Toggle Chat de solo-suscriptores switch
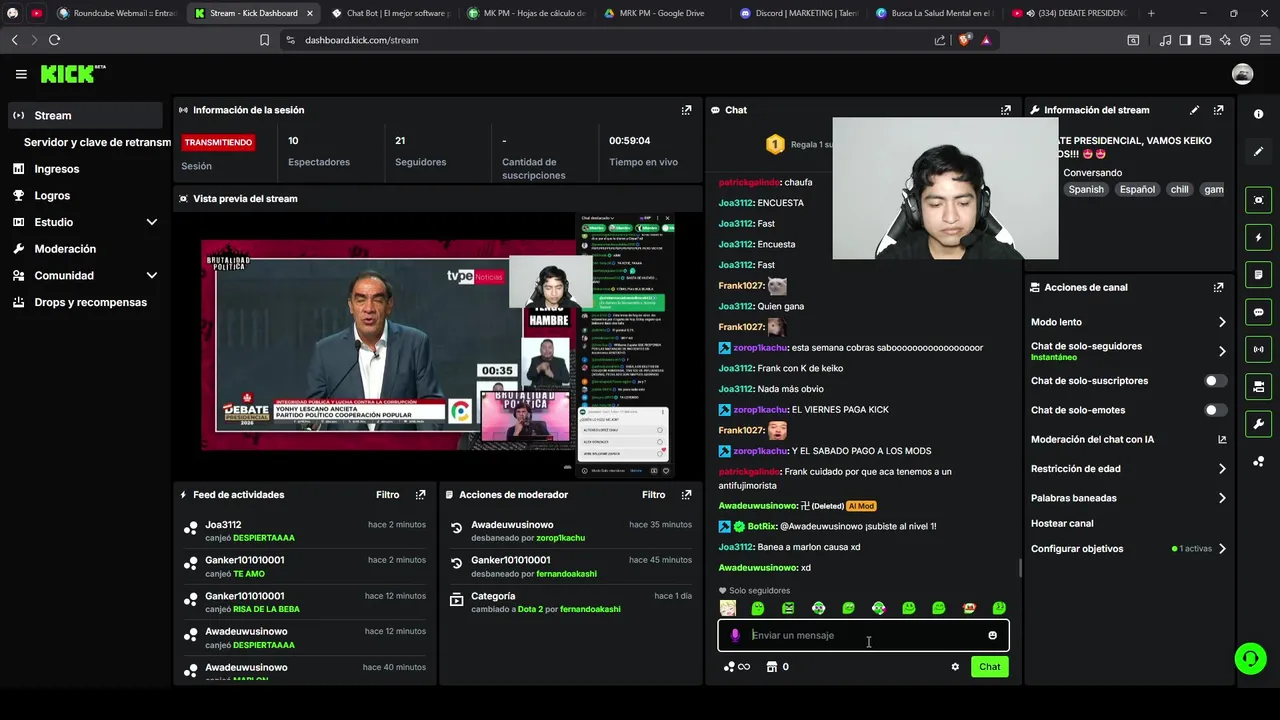The image size is (1280, 720). click(1215, 381)
